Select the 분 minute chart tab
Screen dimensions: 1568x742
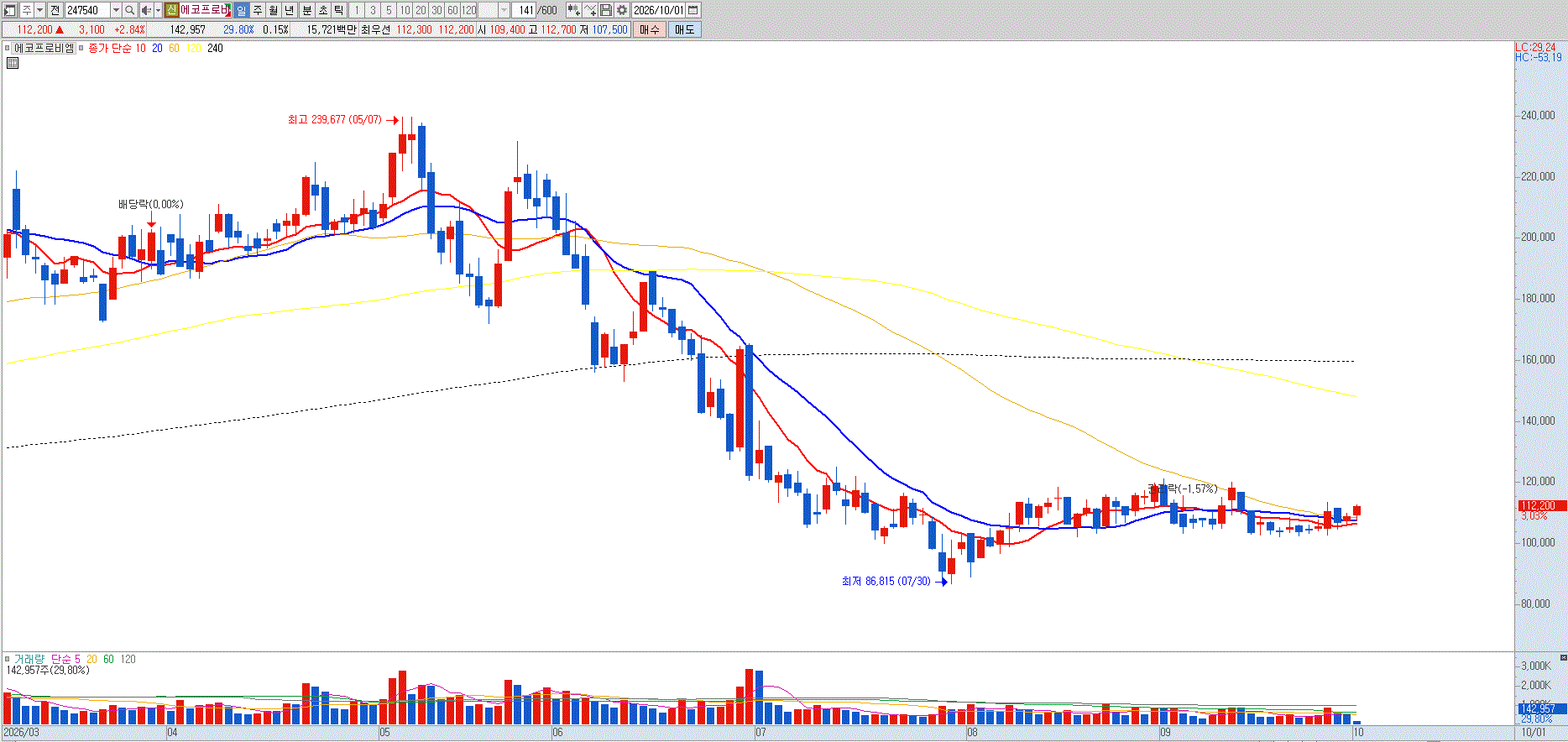pos(306,10)
